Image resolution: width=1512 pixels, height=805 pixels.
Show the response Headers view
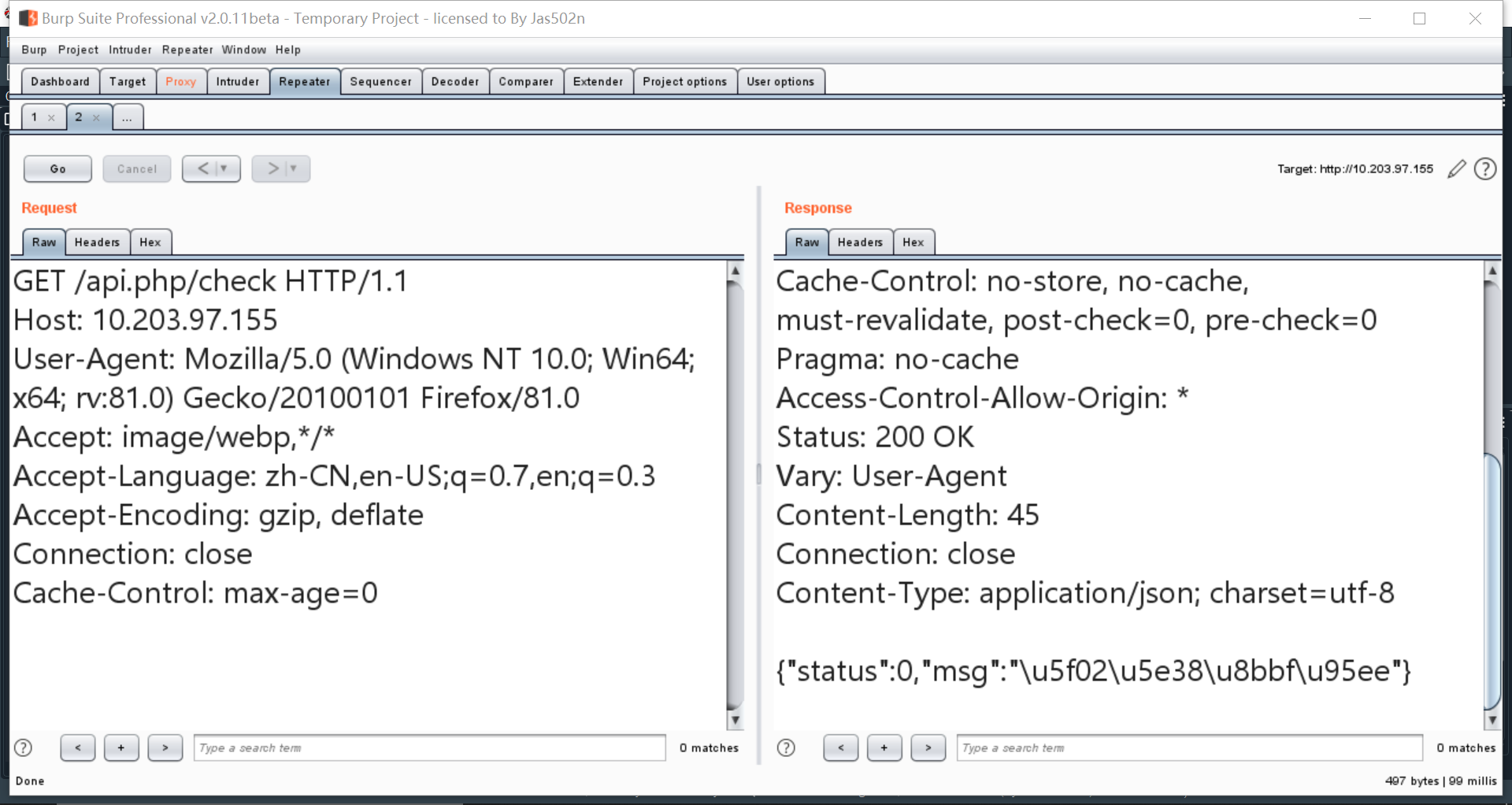tap(860, 243)
